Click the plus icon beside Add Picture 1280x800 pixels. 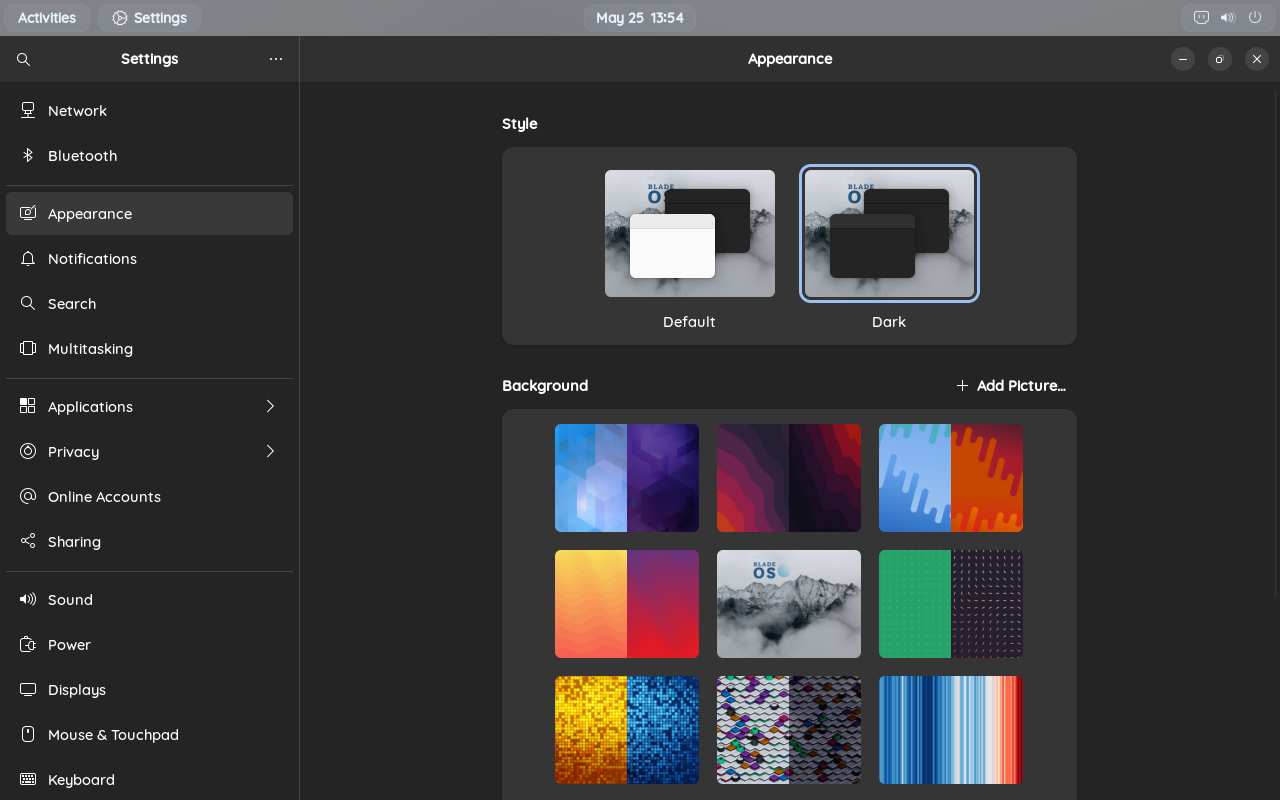coord(962,386)
